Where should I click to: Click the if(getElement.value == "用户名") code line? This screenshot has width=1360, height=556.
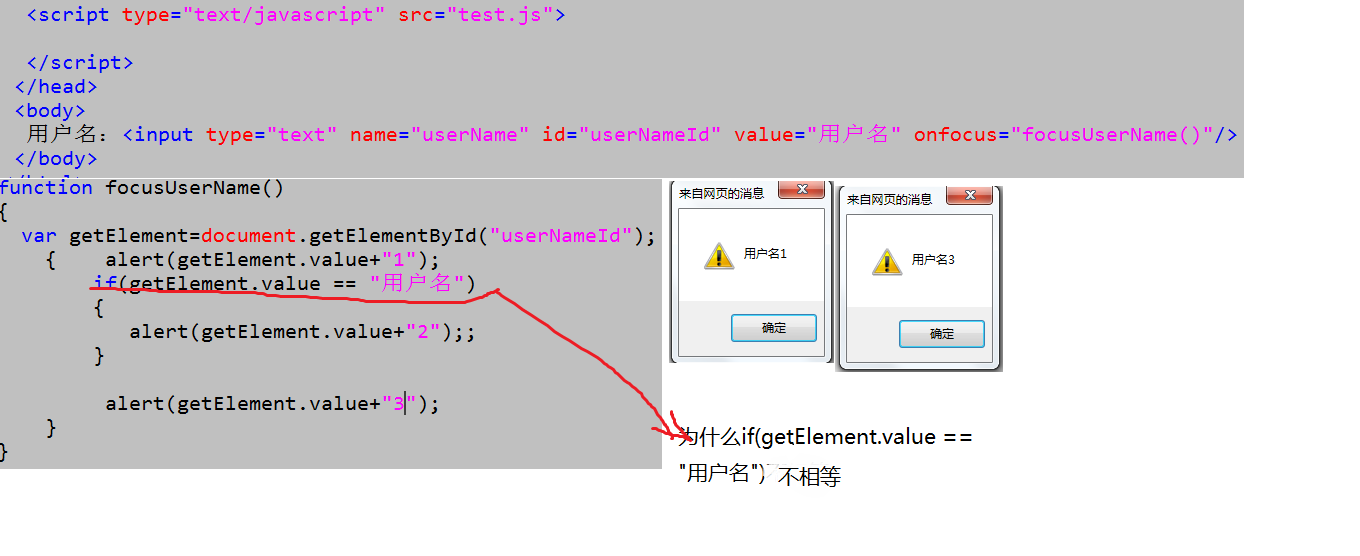[285, 284]
